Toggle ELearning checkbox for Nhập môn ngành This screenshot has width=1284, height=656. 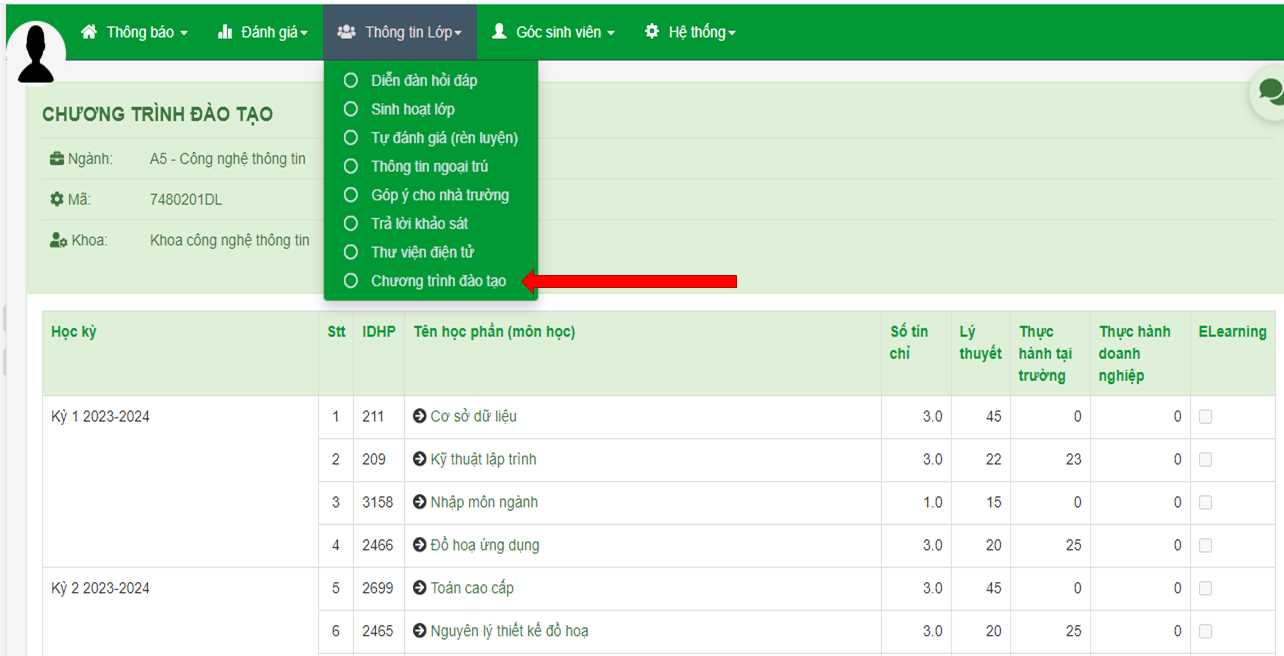tap(1205, 503)
